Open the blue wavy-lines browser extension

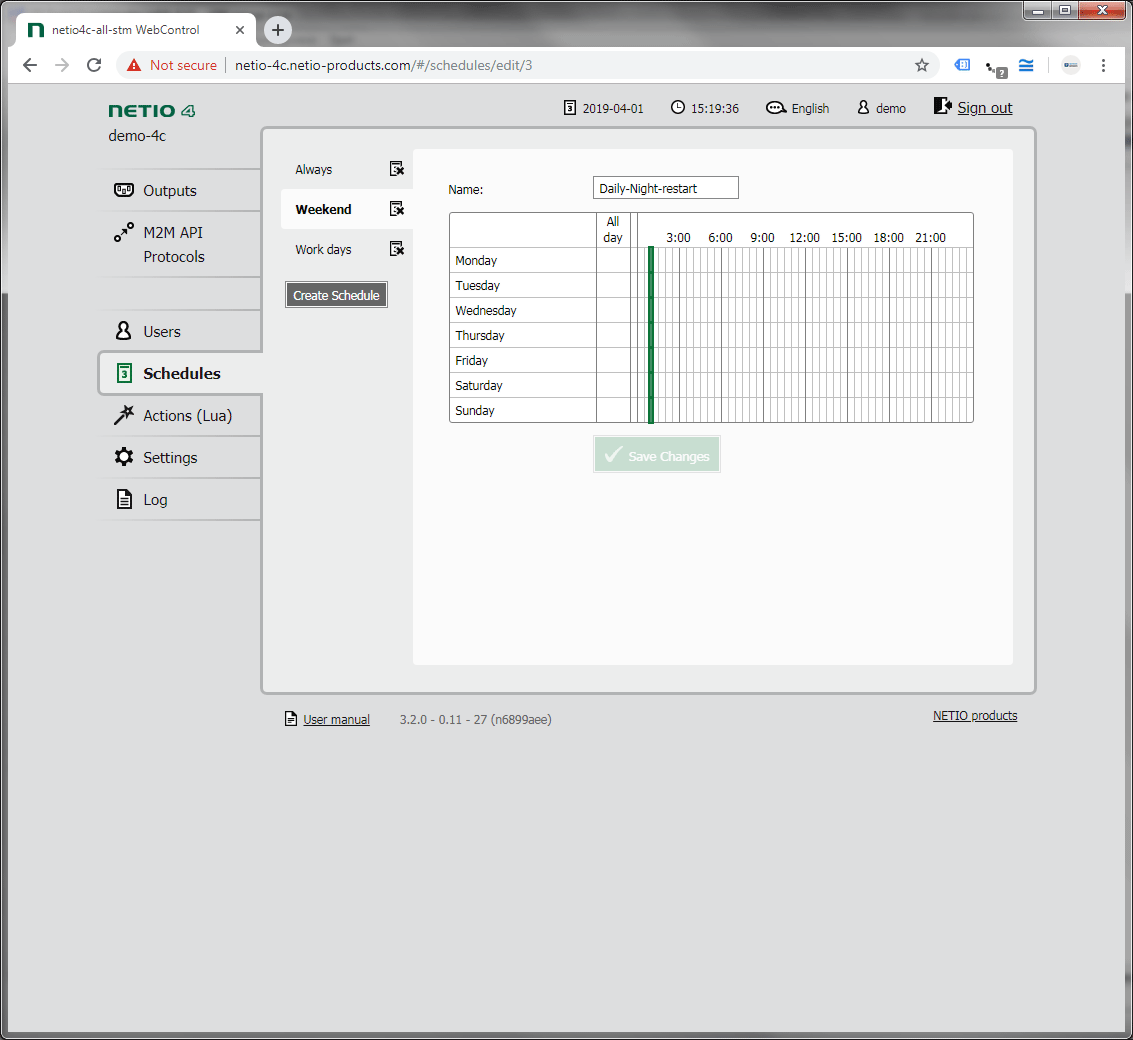point(1026,65)
